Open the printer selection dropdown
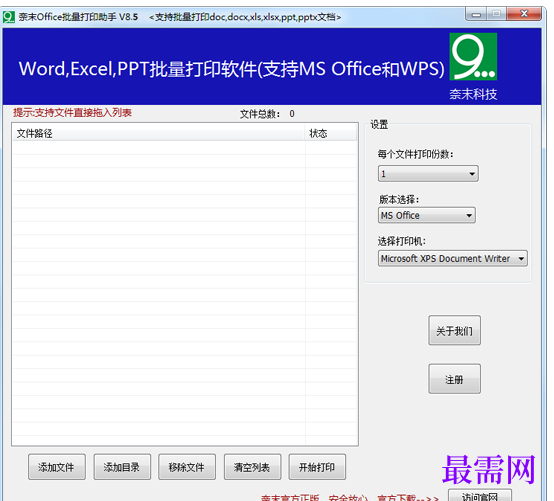Viewport: 554px width, 501px height. click(x=453, y=258)
